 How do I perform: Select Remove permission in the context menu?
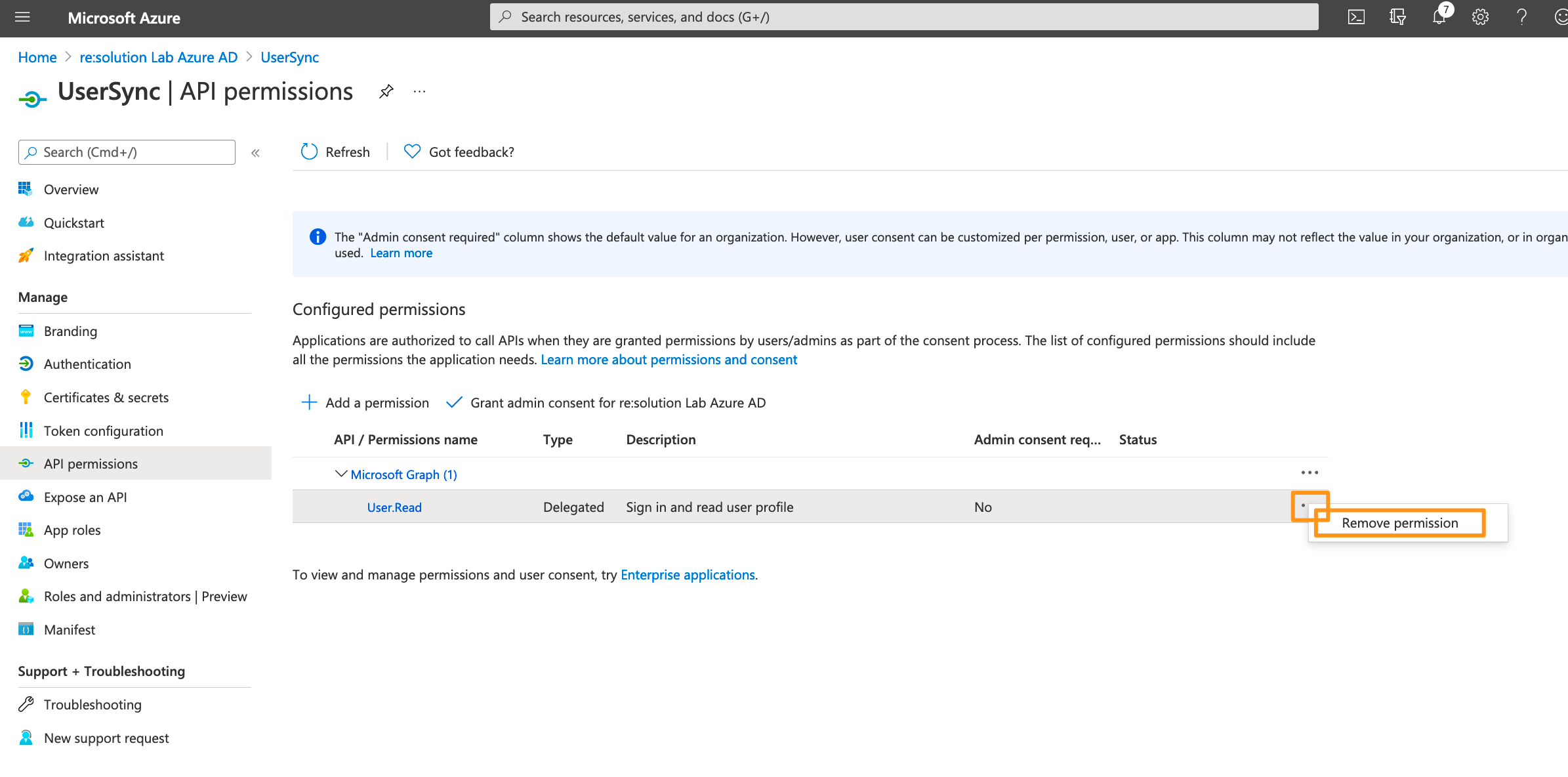coord(1400,523)
